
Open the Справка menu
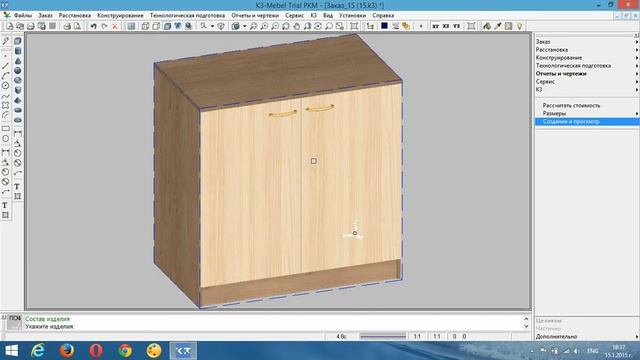[383, 16]
